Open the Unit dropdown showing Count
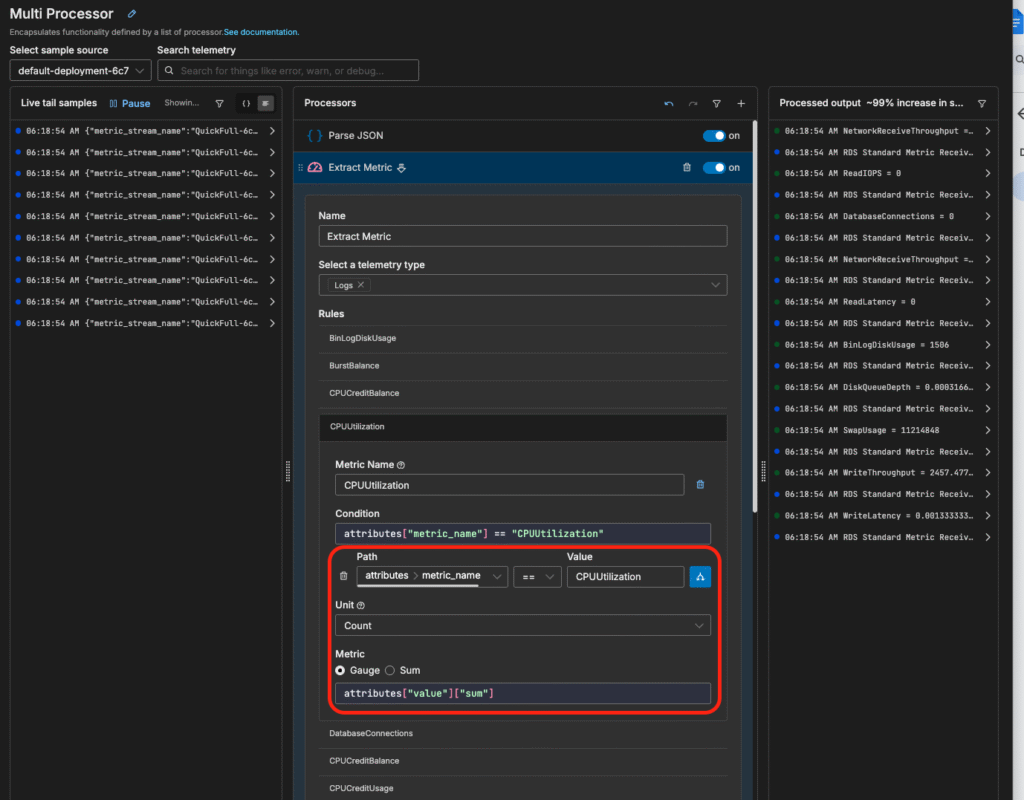 point(522,625)
